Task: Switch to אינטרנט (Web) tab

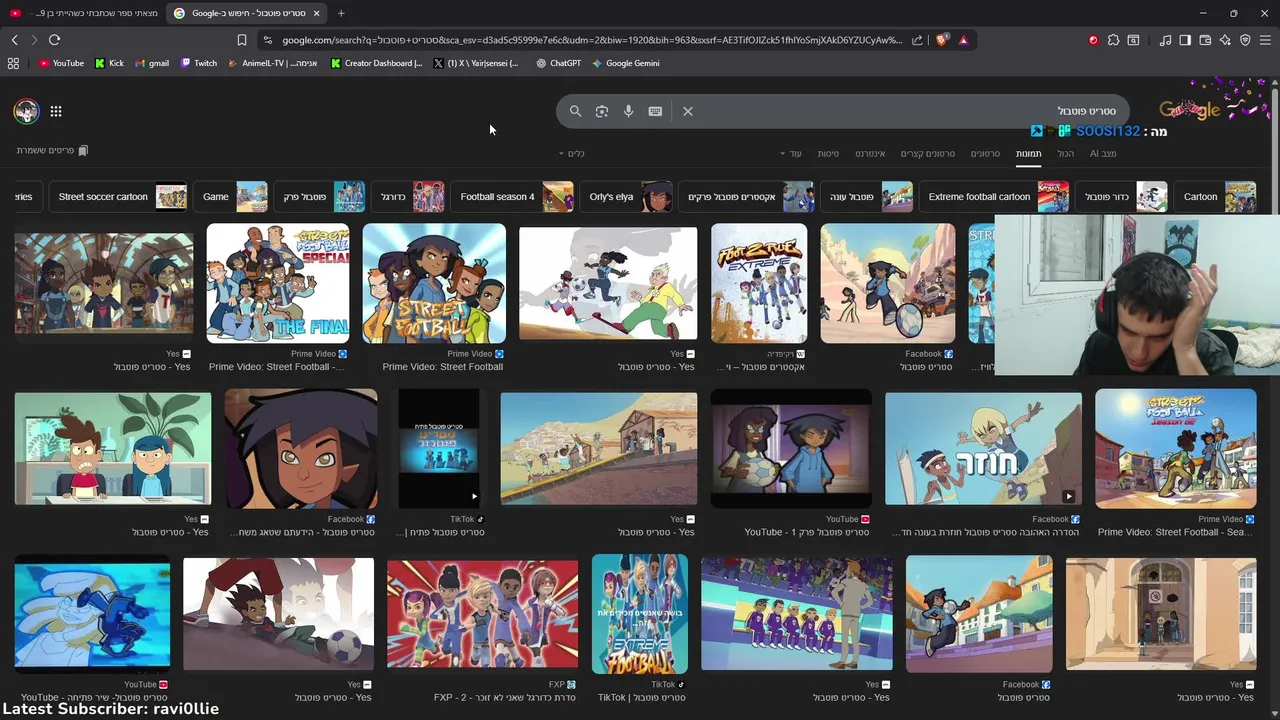Action: pos(870,154)
